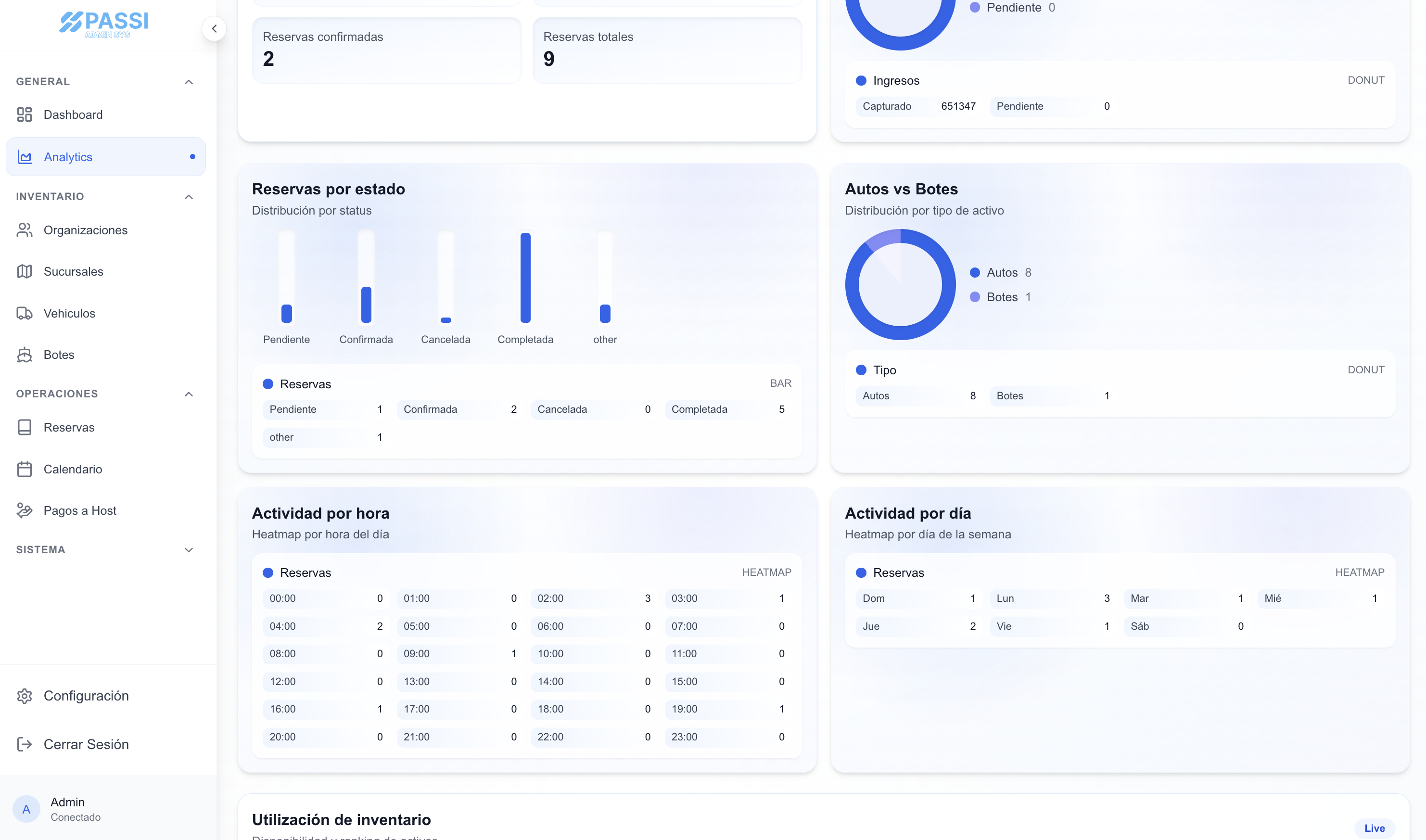The image size is (1426, 840).
Task: Click the Botes boat icon
Action: (25, 355)
